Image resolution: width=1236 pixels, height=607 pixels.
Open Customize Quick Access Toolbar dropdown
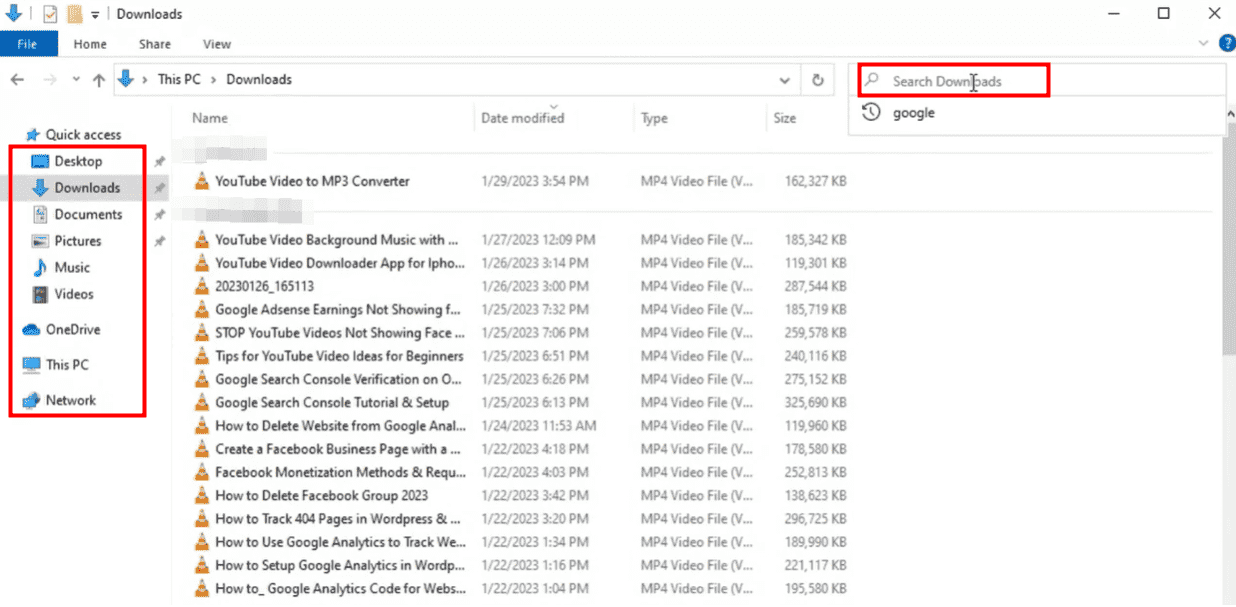95,15
